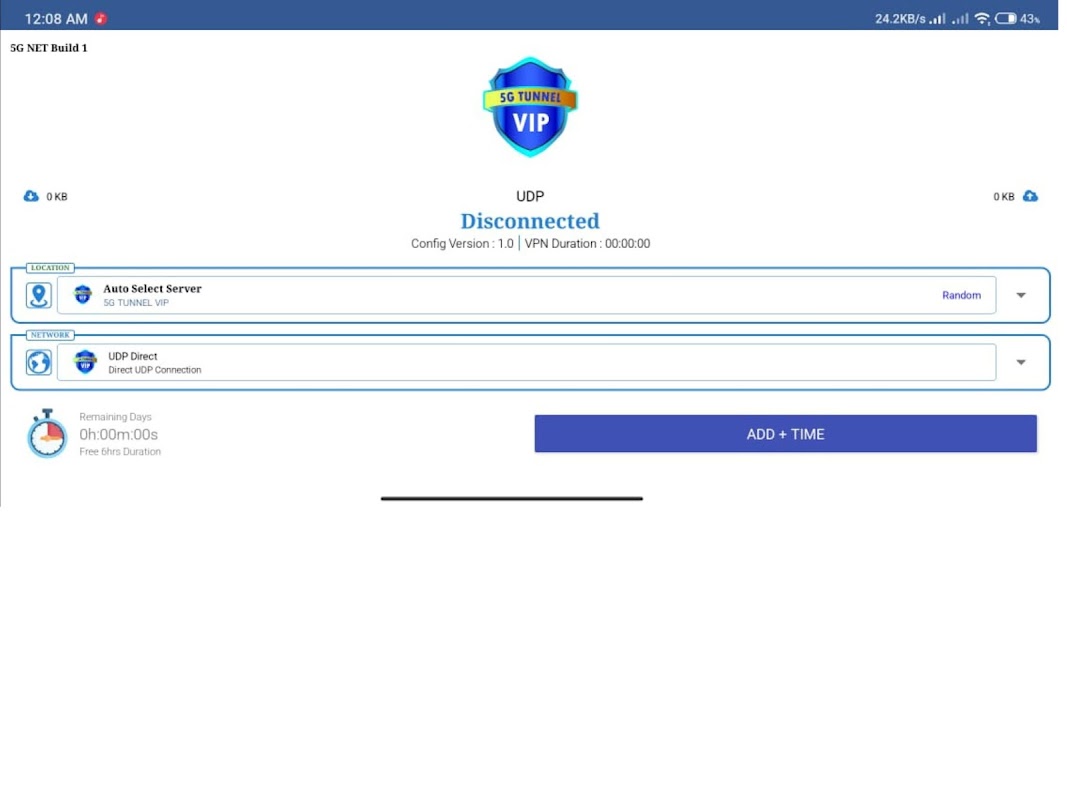Viewport: 1067px width, 800px height.
Task: Click the 0h:00m:00s remaining time value
Action: 119,437
